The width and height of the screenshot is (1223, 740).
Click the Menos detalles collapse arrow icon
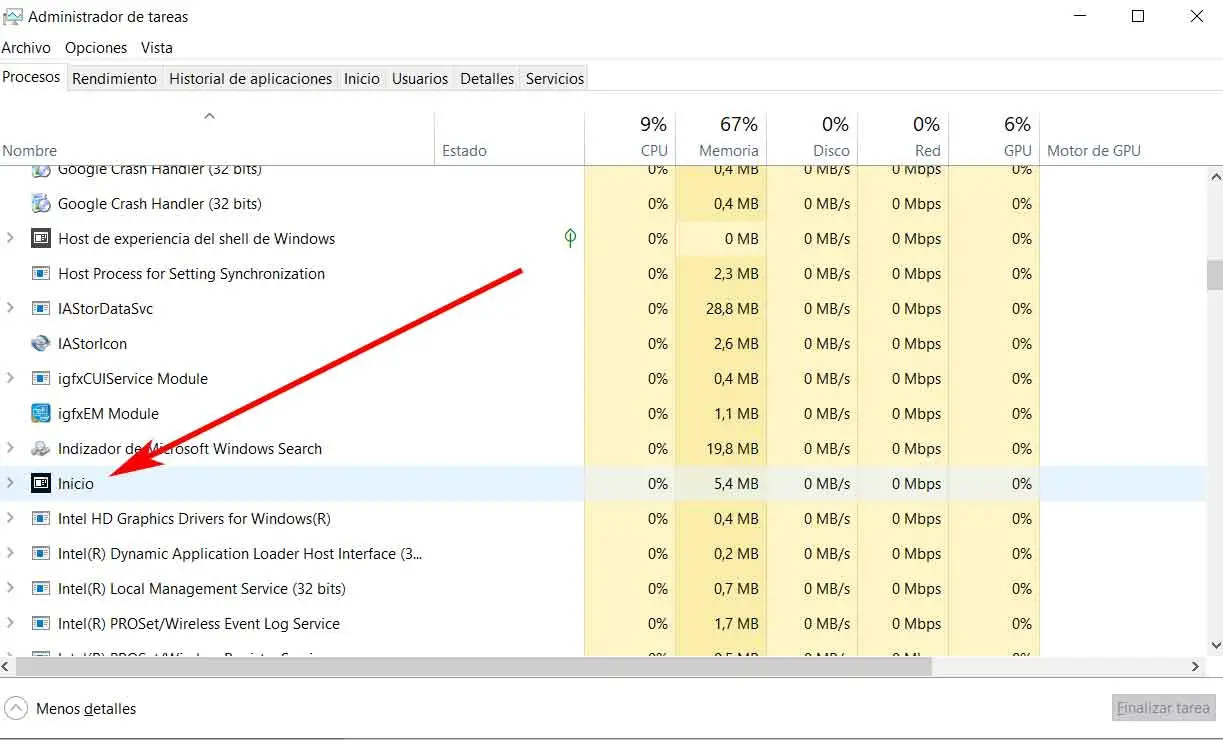coord(16,708)
